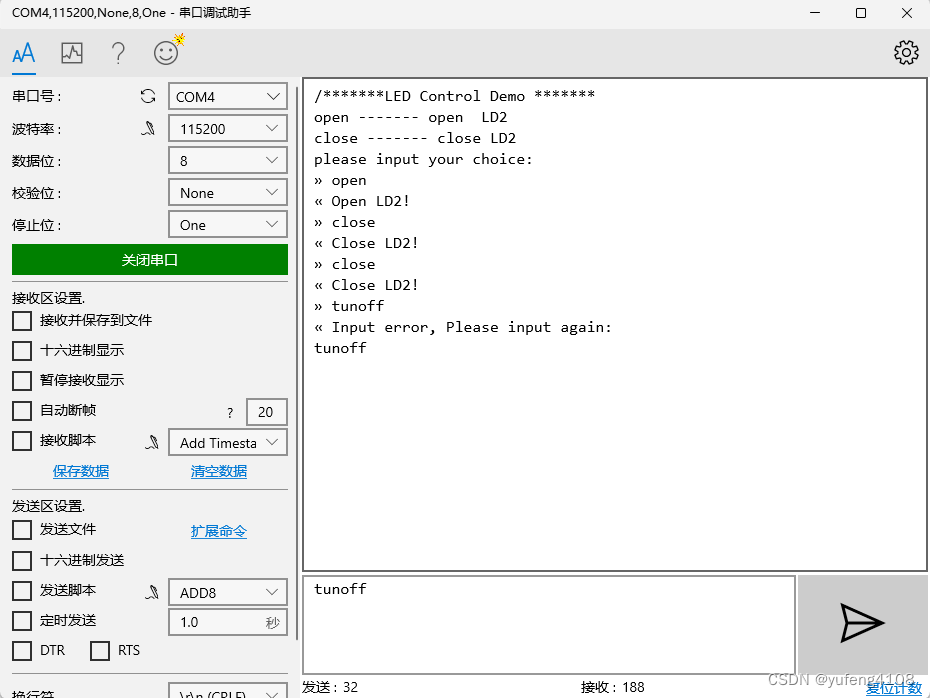Viewport: 930px width, 698px height.
Task: Click the '« Open LD2!' line
Action: coord(362,202)
